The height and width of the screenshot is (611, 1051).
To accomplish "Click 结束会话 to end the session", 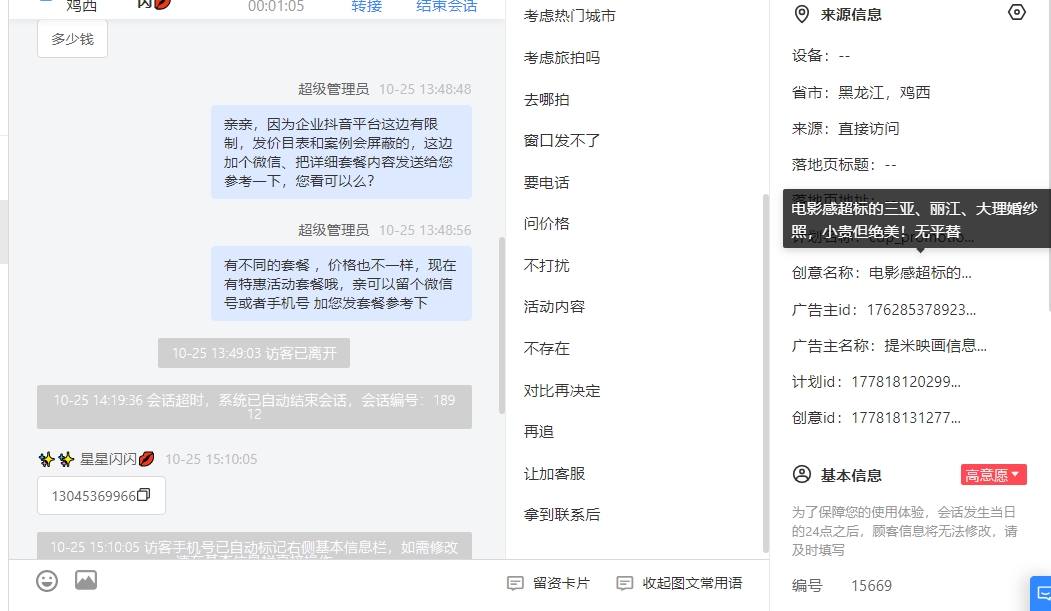I will [x=446, y=6].
